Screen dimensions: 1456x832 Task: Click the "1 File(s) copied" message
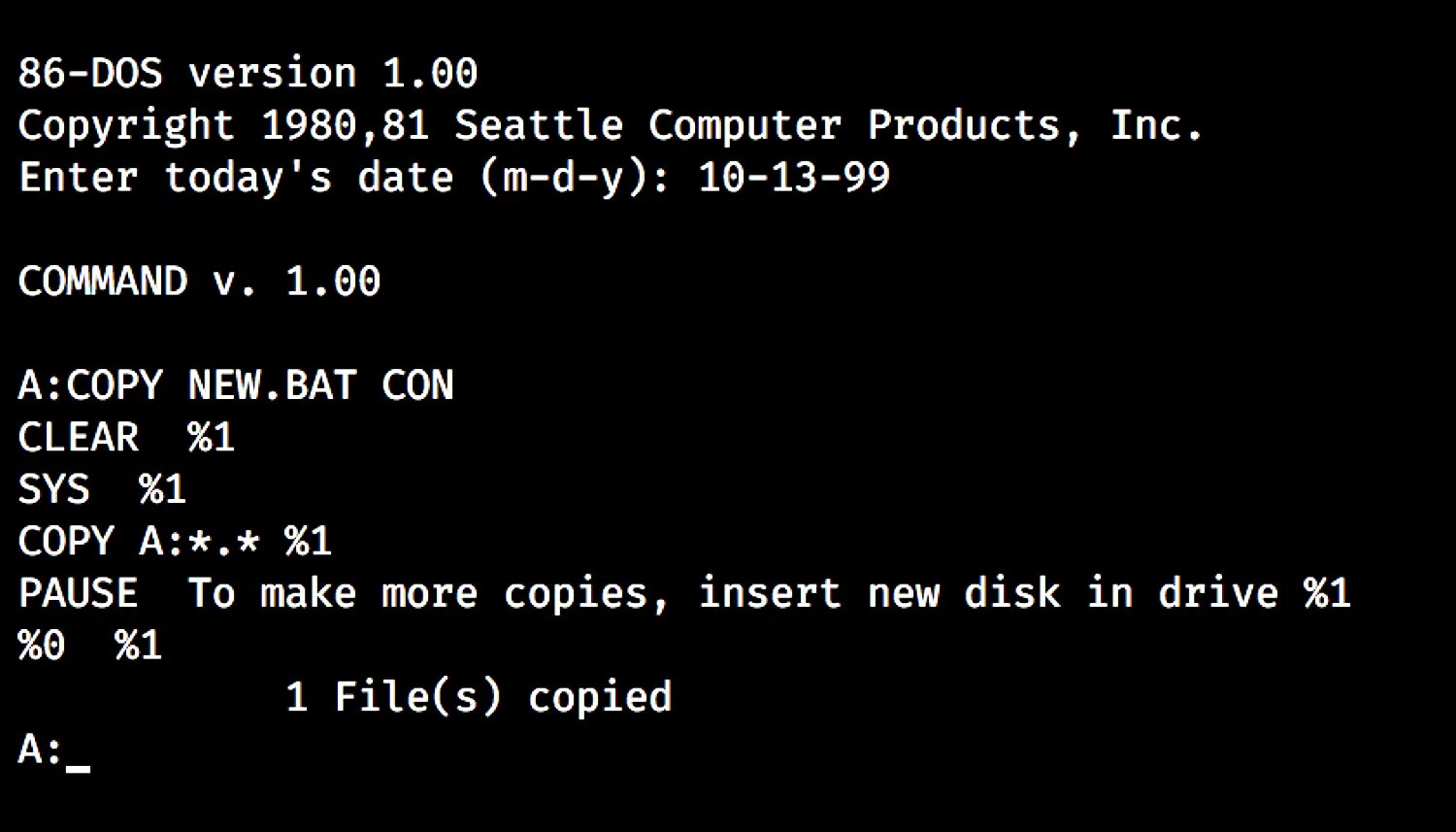tap(479, 698)
